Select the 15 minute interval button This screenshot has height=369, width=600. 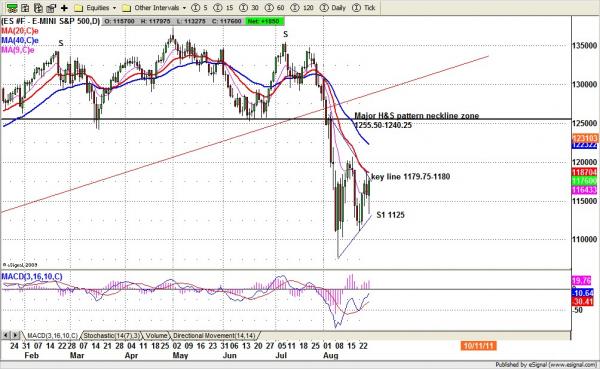click(224, 8)
